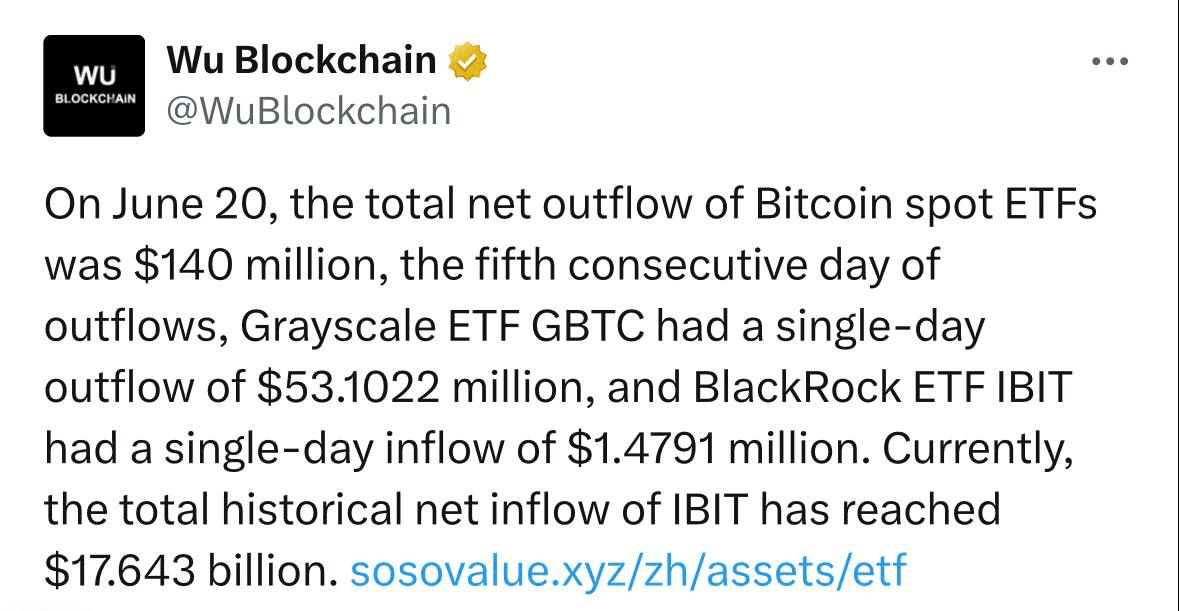Click the @WuBlockchain handle
This screenshot has height=611, width=1179.
click(x=308, y=110)
